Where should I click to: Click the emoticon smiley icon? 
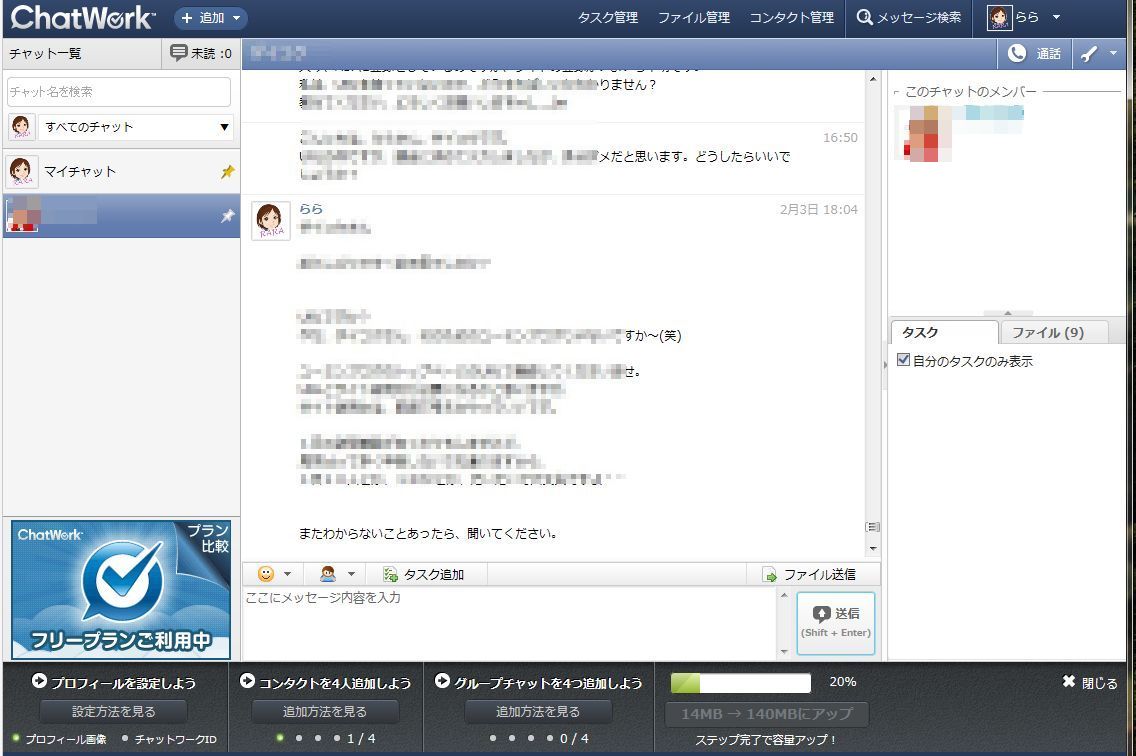coord(266,574)
